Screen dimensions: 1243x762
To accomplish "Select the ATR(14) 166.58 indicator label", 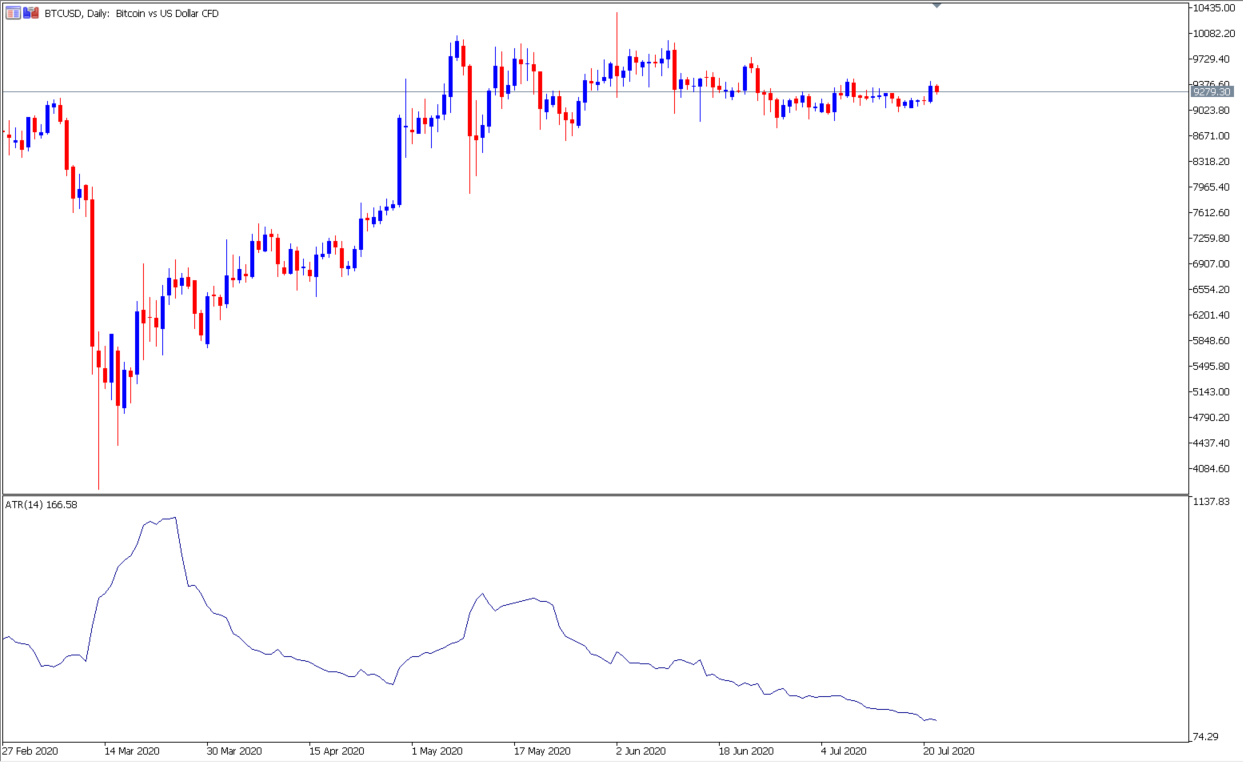I will tap(41, 505).
